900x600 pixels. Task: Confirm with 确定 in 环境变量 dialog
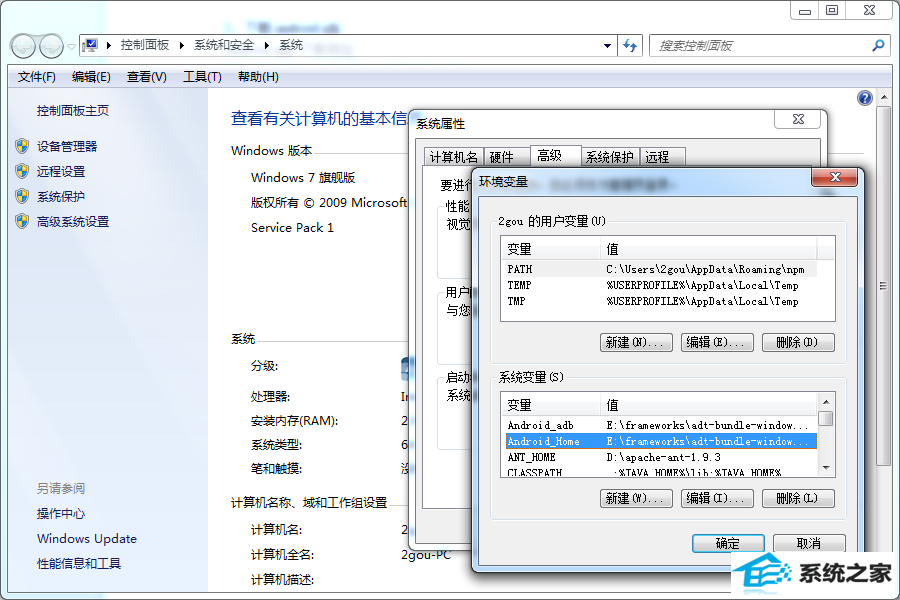[728, 543]
